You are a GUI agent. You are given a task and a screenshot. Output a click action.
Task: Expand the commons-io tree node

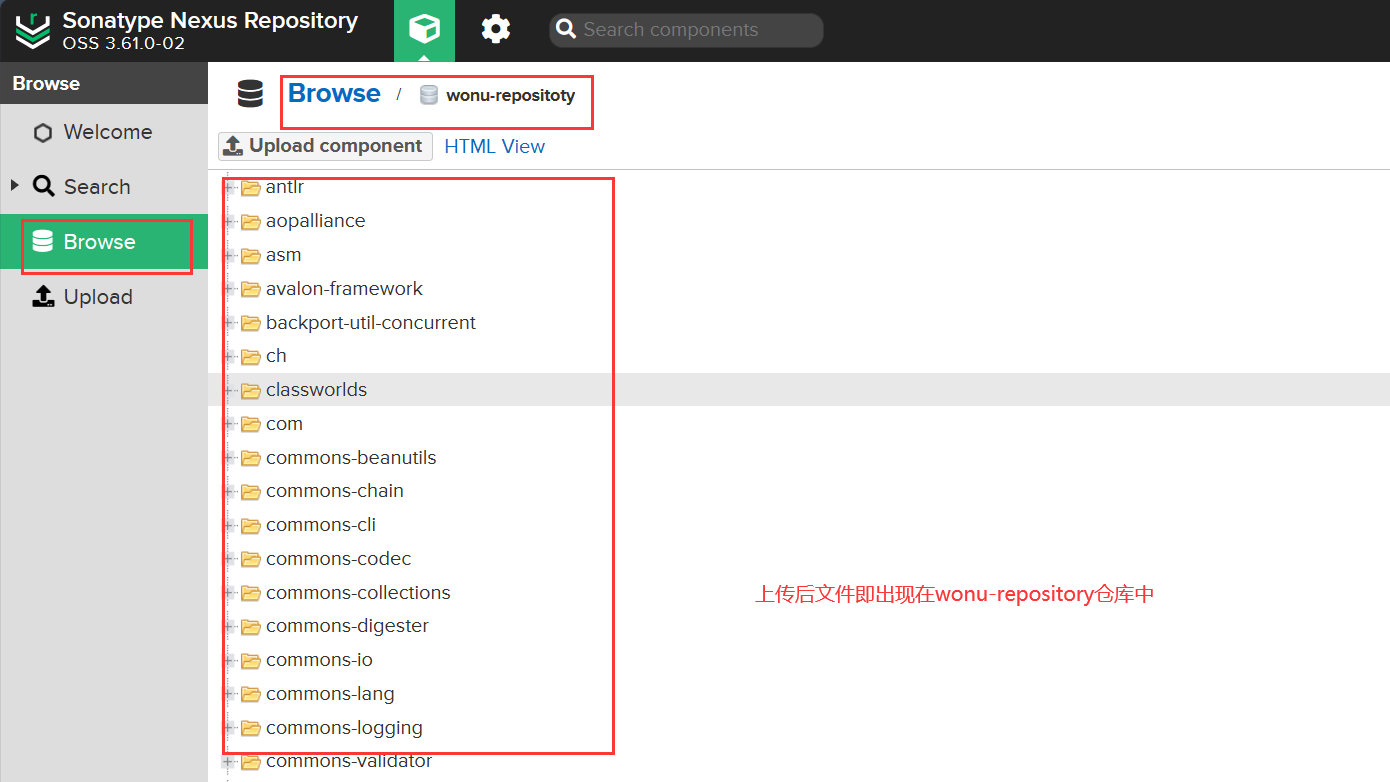229,660
